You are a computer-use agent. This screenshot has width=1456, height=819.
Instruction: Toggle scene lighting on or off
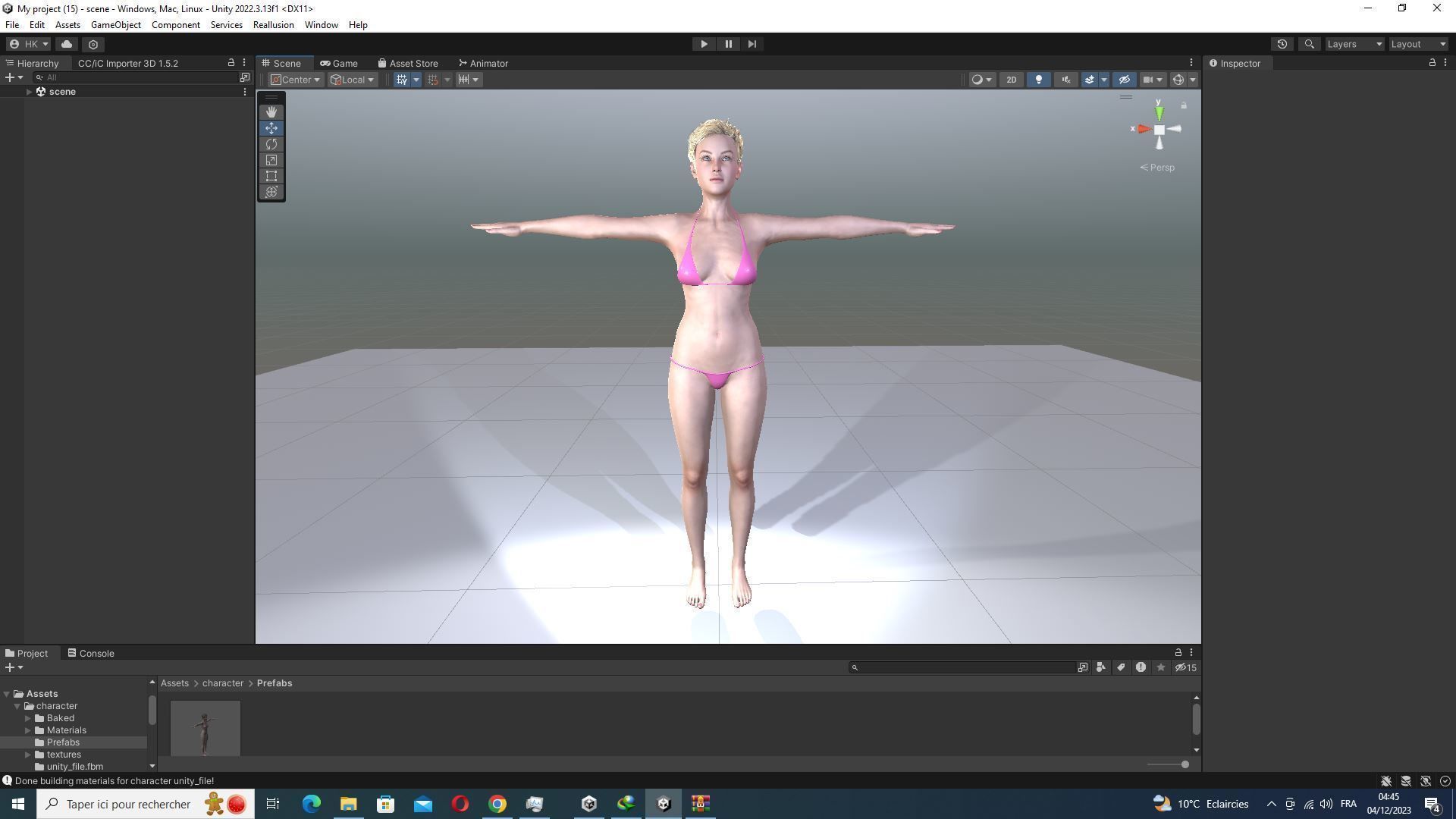tap(1038, 80)
